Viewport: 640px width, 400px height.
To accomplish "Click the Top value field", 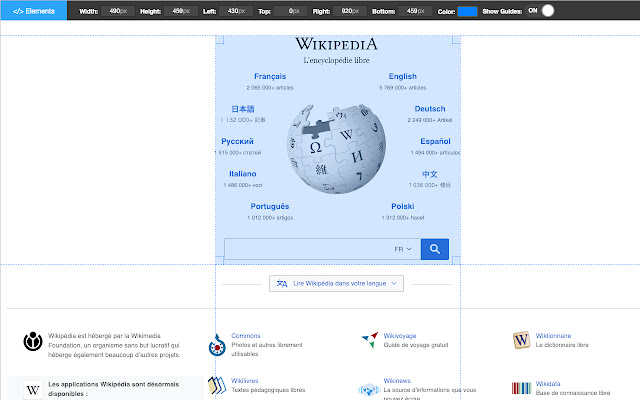I will [291, 11].
